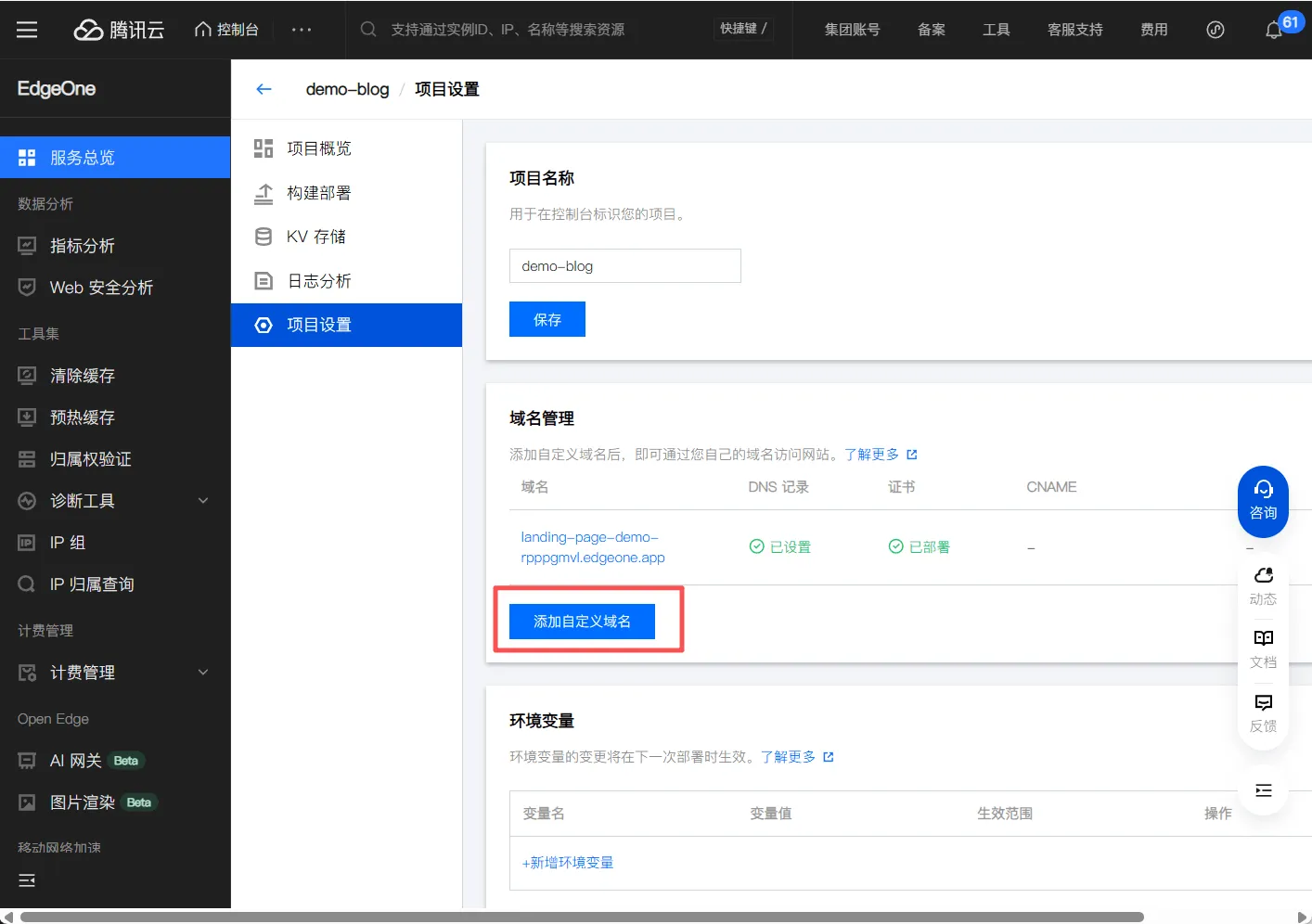Focus the project name field containing demo-blog
1312x924 pixels.
tap(625, 265)
